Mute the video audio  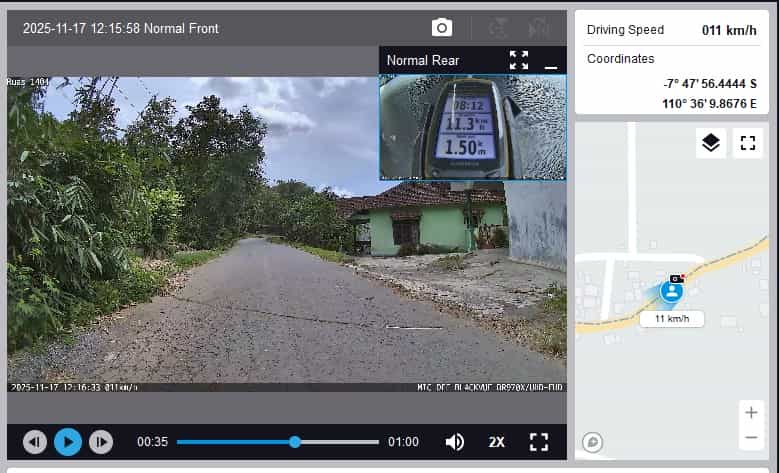tap(454, 441)
